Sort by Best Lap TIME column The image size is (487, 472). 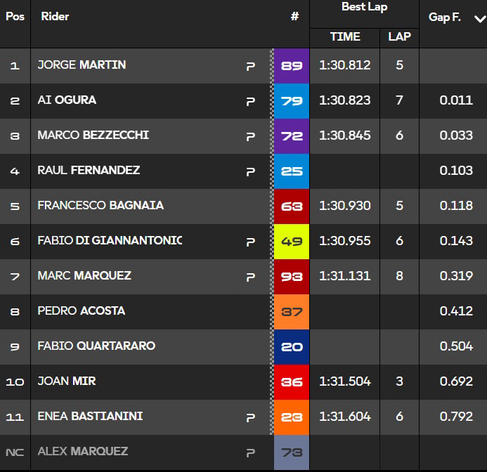[x=345, y=37]
